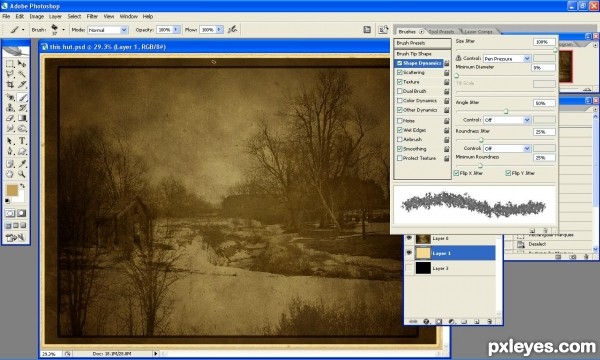Select the Eraser tool
This screenshot has height=360, width=600.
tap(10, 118)
